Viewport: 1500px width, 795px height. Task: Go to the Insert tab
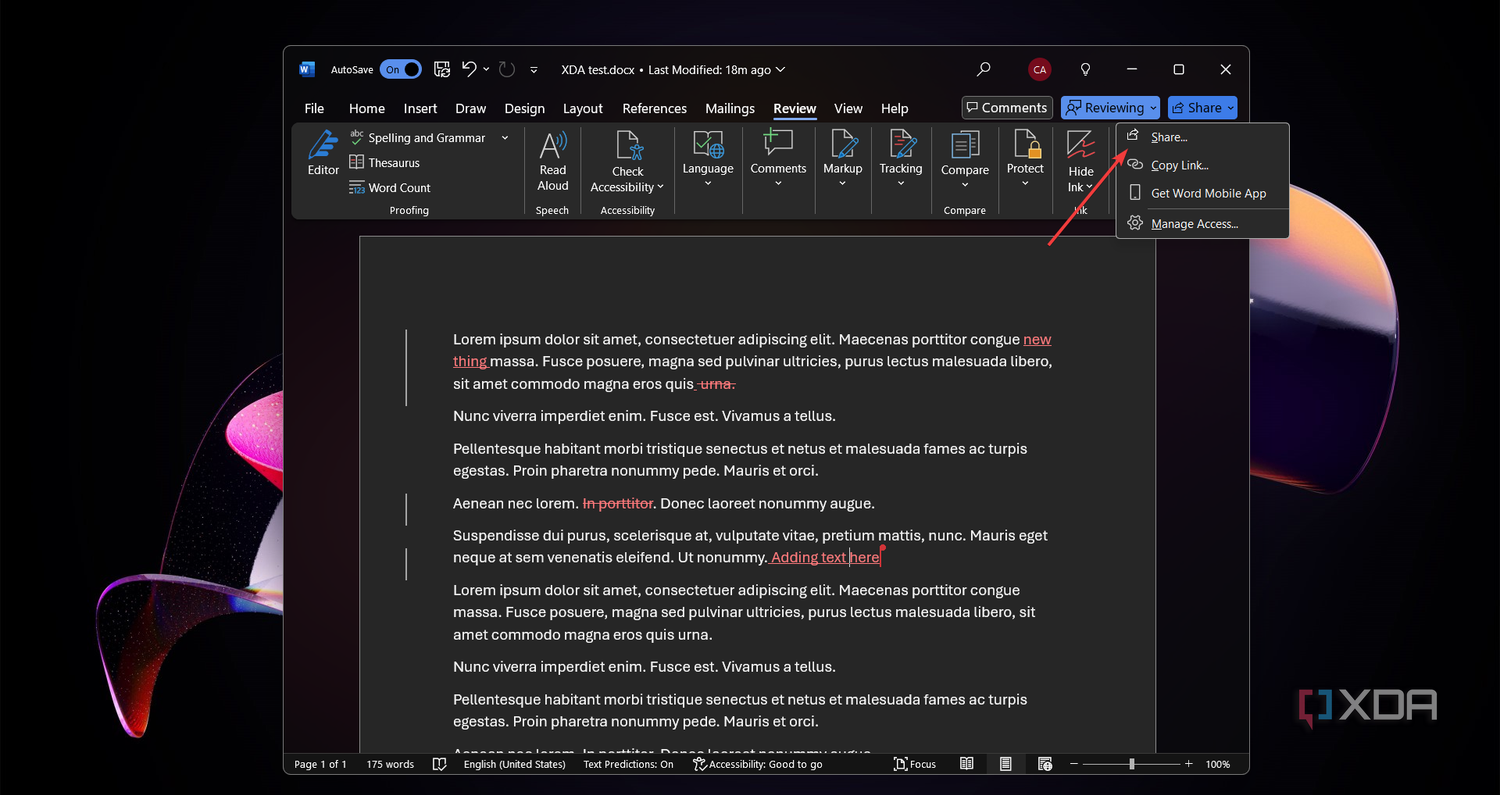[420, 108]
